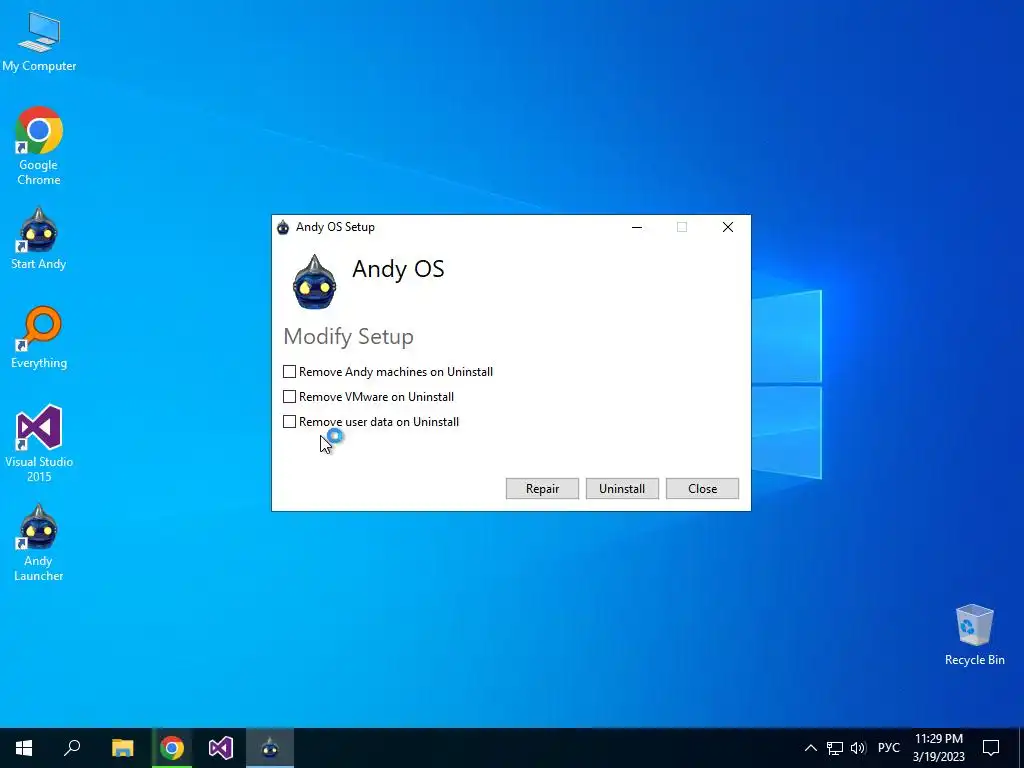Select the Start Andy desktop shortcut

[39, 238]
